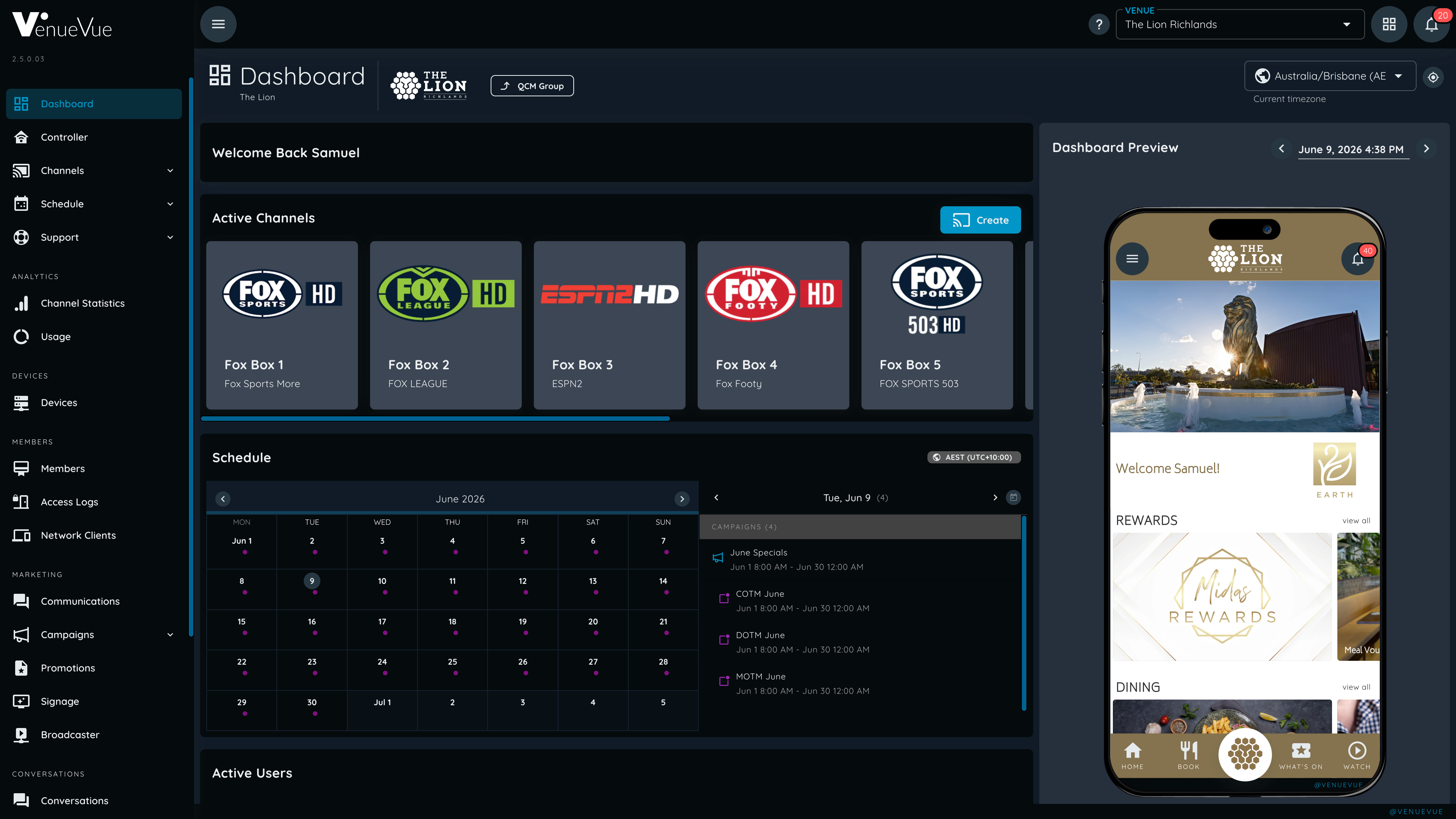
Task: Go to previous month in June 2026 calendar
Action: pyautogui.click(x=223, y=499)
